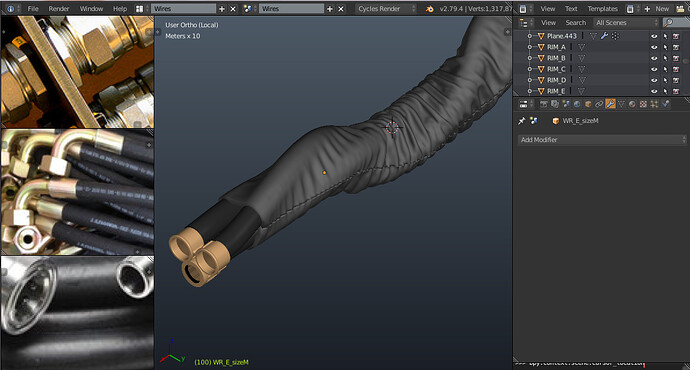Open the Render menu
This screenshot has height=370, width=690.
[x=59, y=8]
